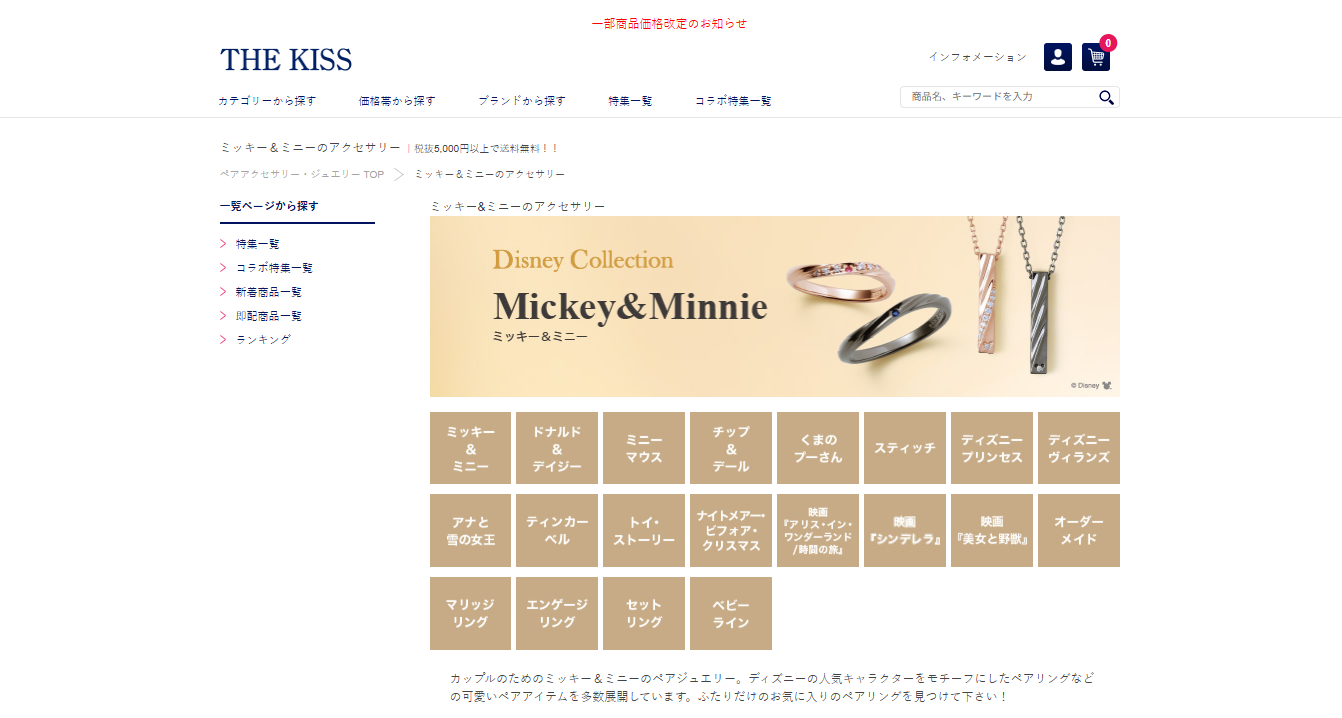Select the ミニーマウス category tile
Screen dimensions: 1342x718
point(644,448)
